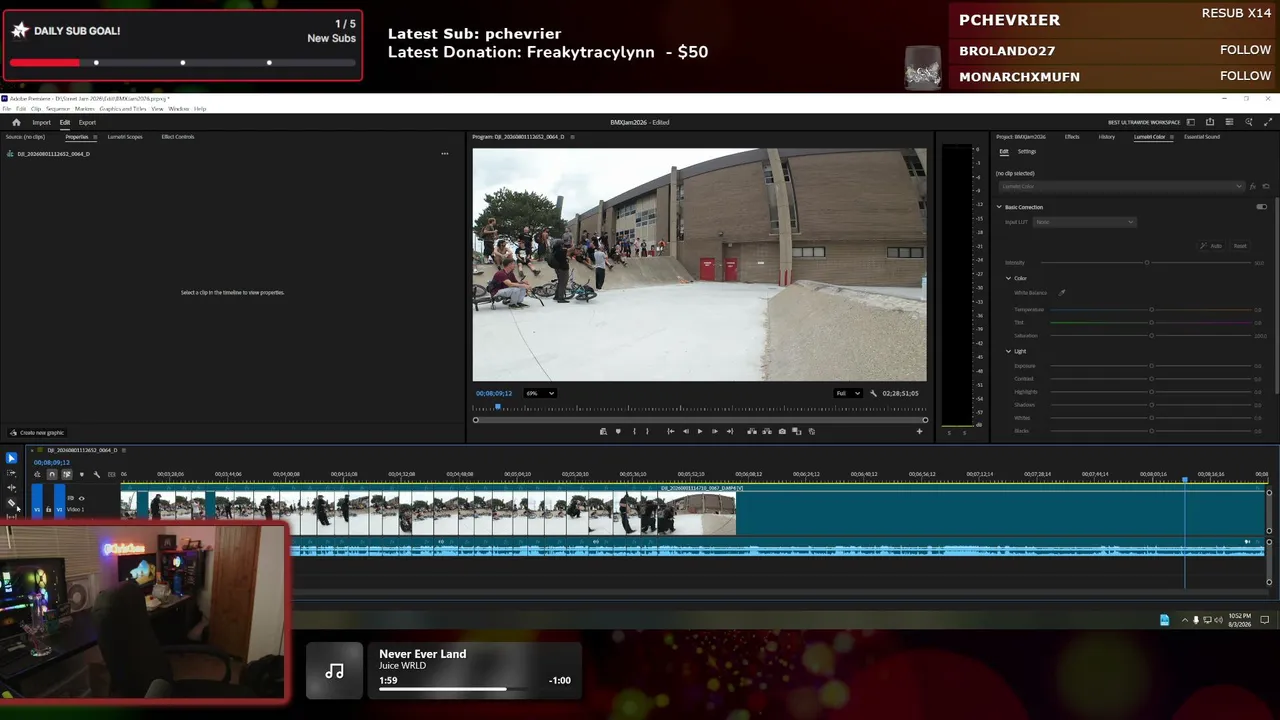Click the timeline playhead marker
This screenshot has width=1280, height=720.
coord(1185,480)
